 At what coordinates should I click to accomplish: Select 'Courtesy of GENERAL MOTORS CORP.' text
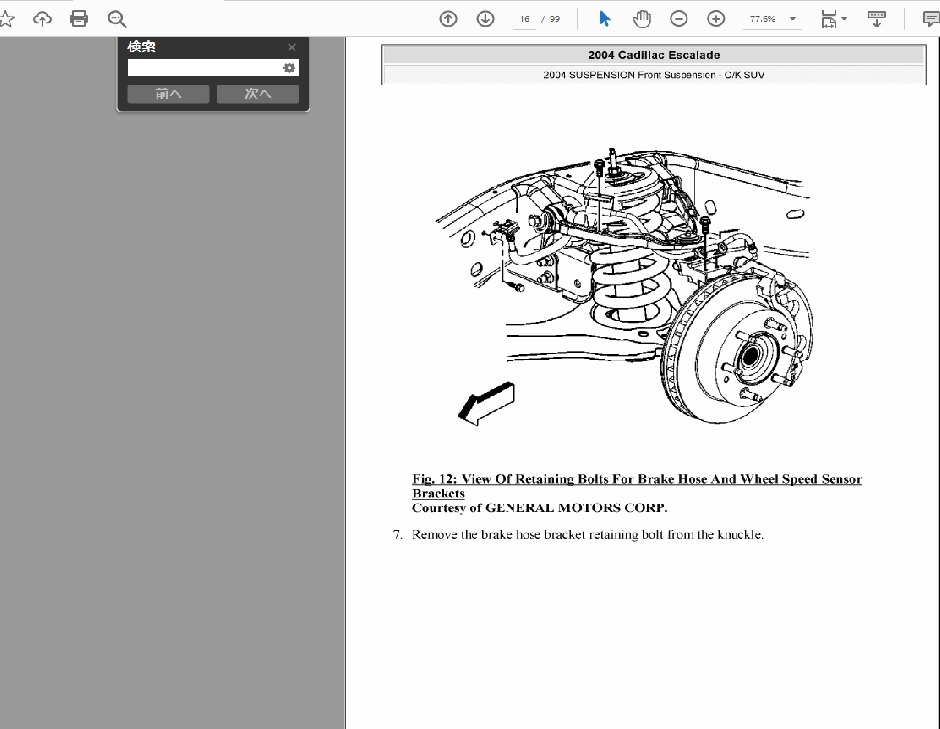[540, 508]
